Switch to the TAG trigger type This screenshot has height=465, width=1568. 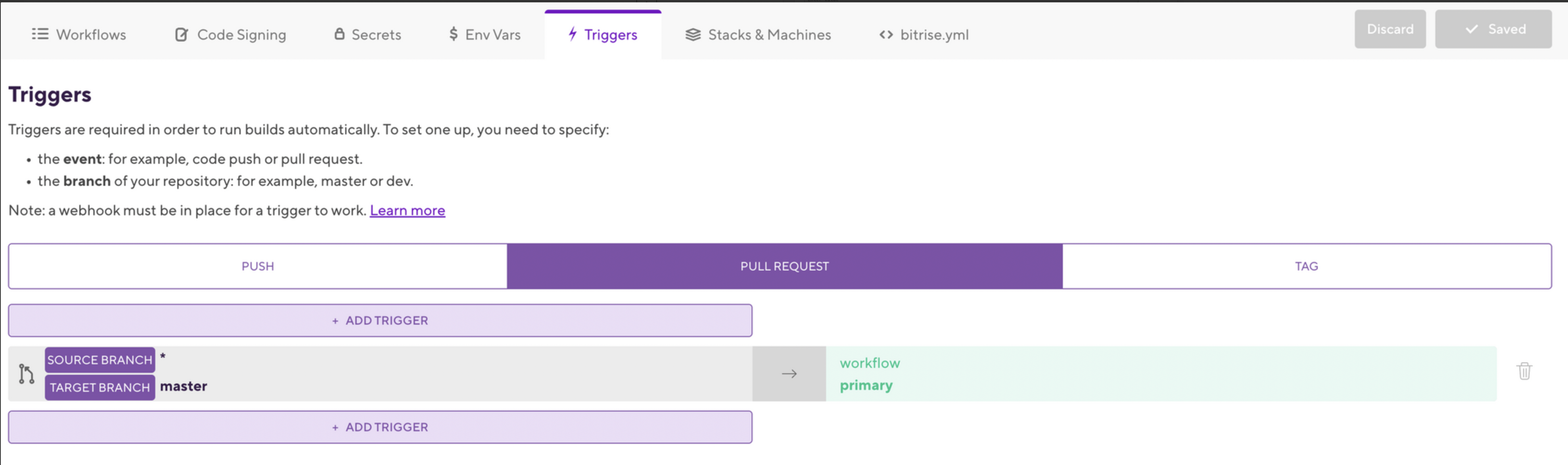pos(1306,266)
